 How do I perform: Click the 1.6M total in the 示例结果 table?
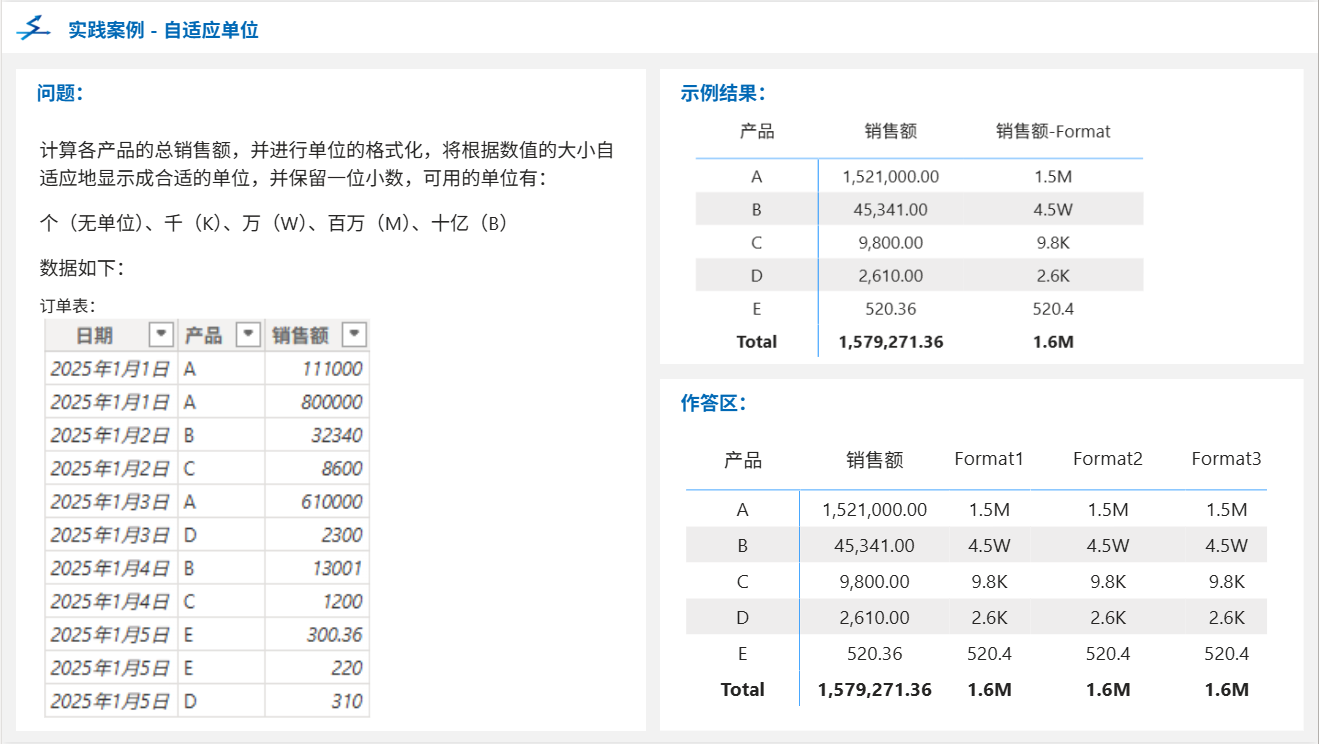(1053, 341)
